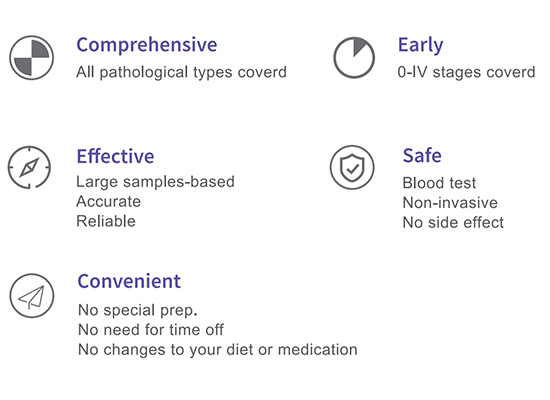The image size is (550, 400).
Task: Click the 'Accurate' line
Action: point(108,201)
